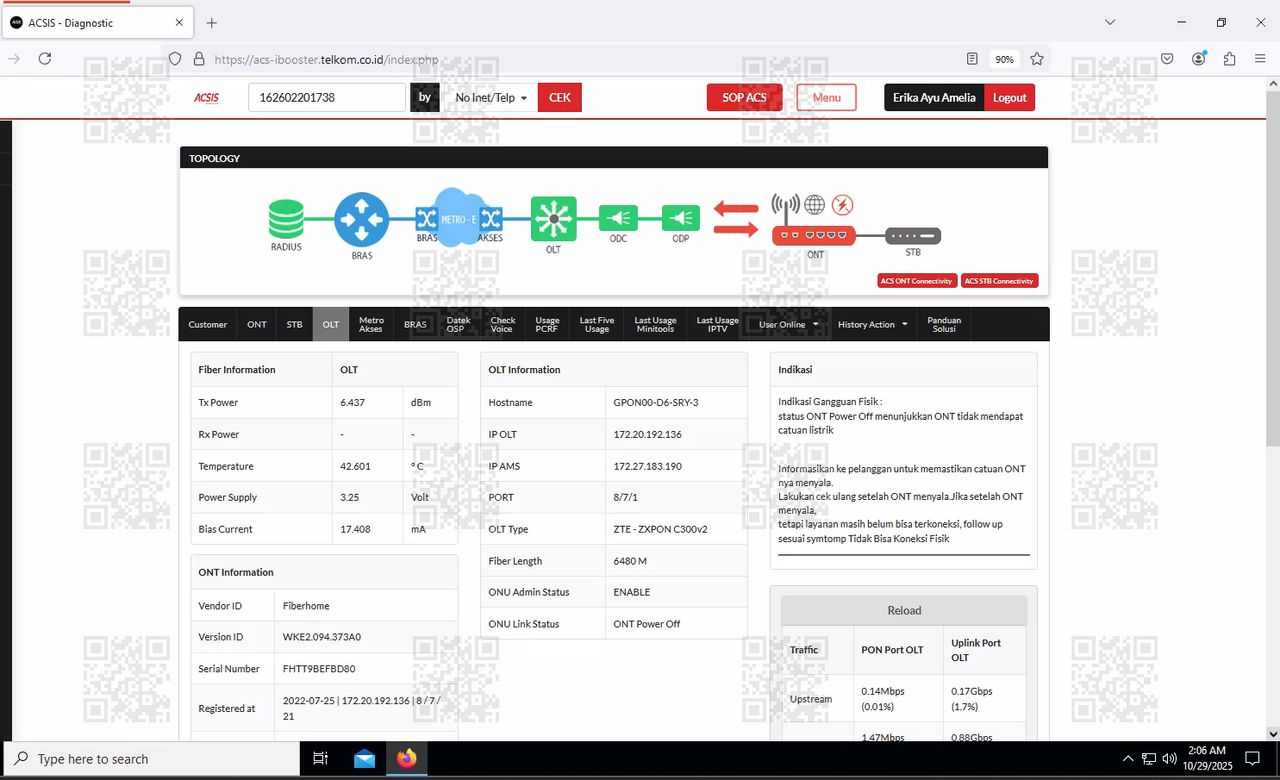This screenshot has width=1280, height=780.
Task: Select the STB device icon
Action: tap(913, 236)
